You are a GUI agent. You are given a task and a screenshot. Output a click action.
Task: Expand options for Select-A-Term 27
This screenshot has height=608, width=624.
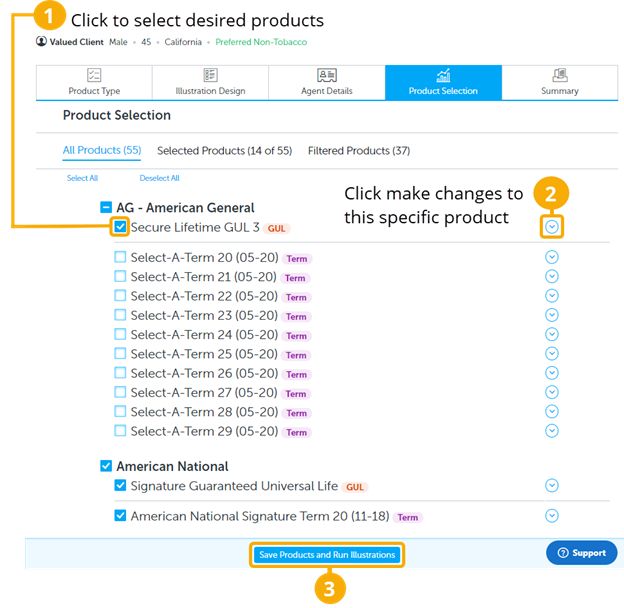(552, 392)
